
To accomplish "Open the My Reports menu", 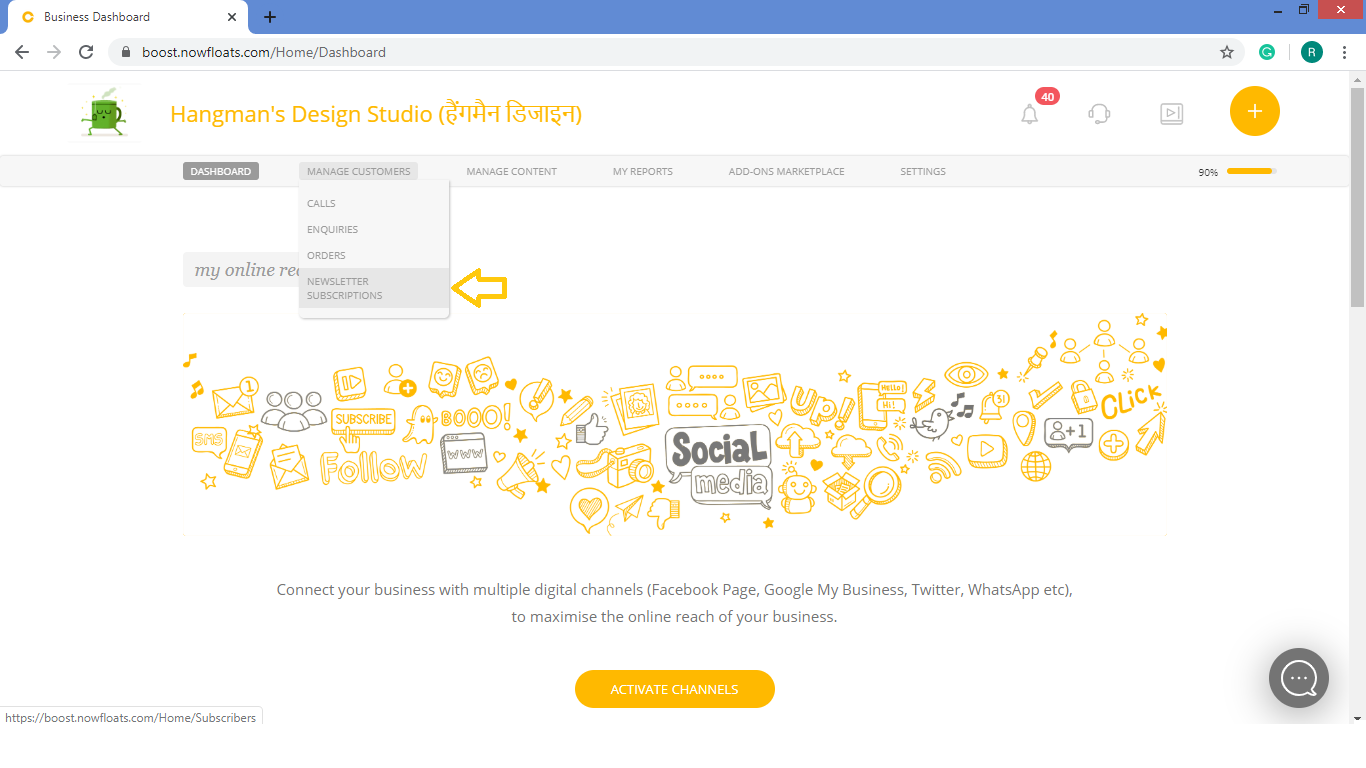I will coord(643,171).
